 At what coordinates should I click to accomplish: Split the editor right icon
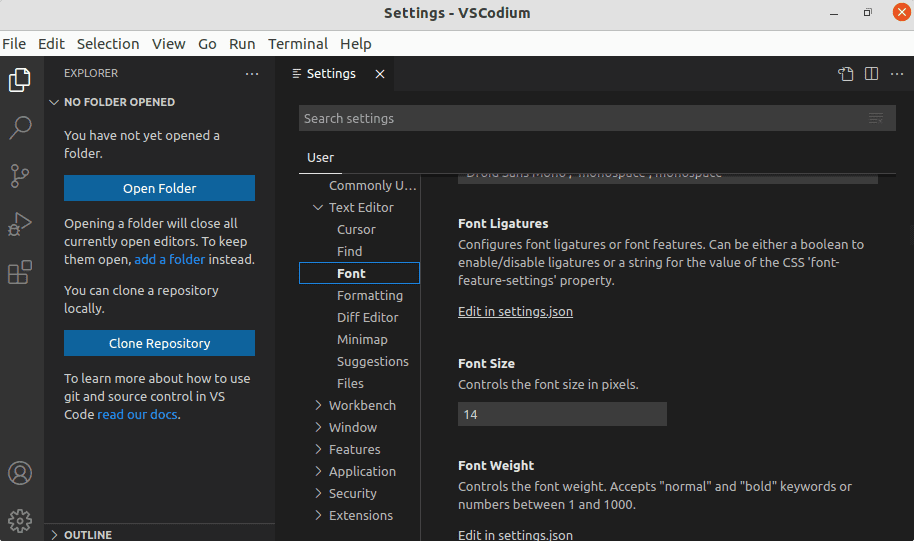[871, 73]
